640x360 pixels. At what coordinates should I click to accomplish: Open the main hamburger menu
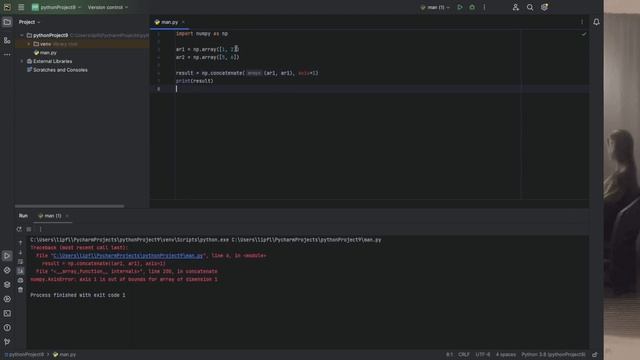tap(21, 7)
